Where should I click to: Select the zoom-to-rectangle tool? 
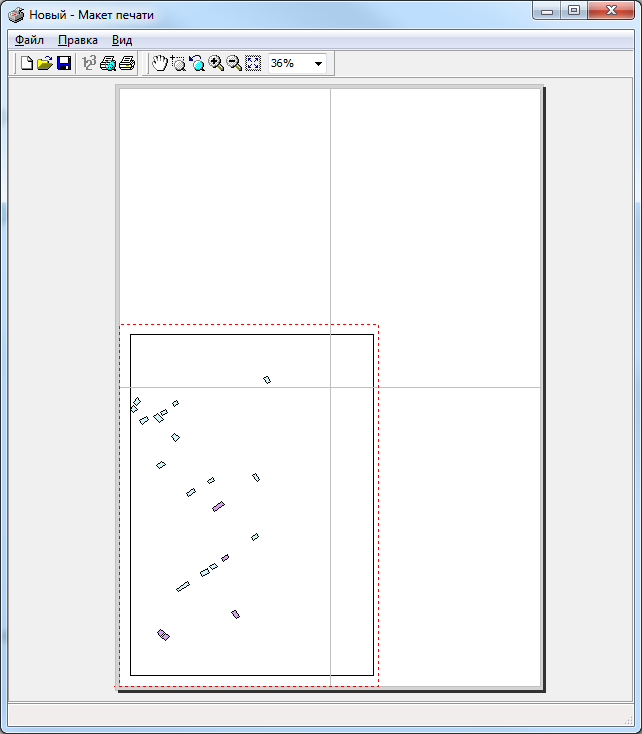pos(178,63)
